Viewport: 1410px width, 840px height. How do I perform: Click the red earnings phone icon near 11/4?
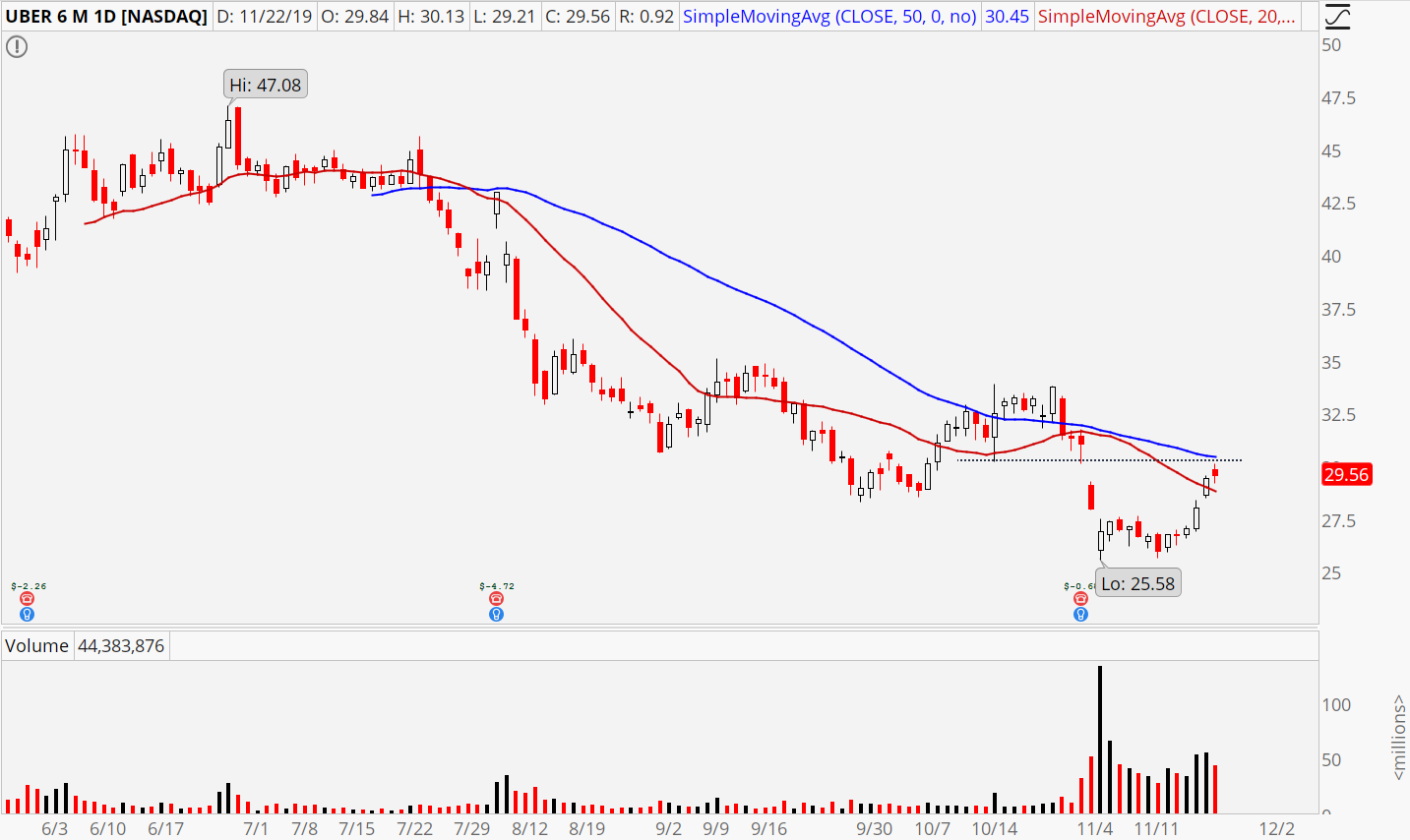[1080, 599]
